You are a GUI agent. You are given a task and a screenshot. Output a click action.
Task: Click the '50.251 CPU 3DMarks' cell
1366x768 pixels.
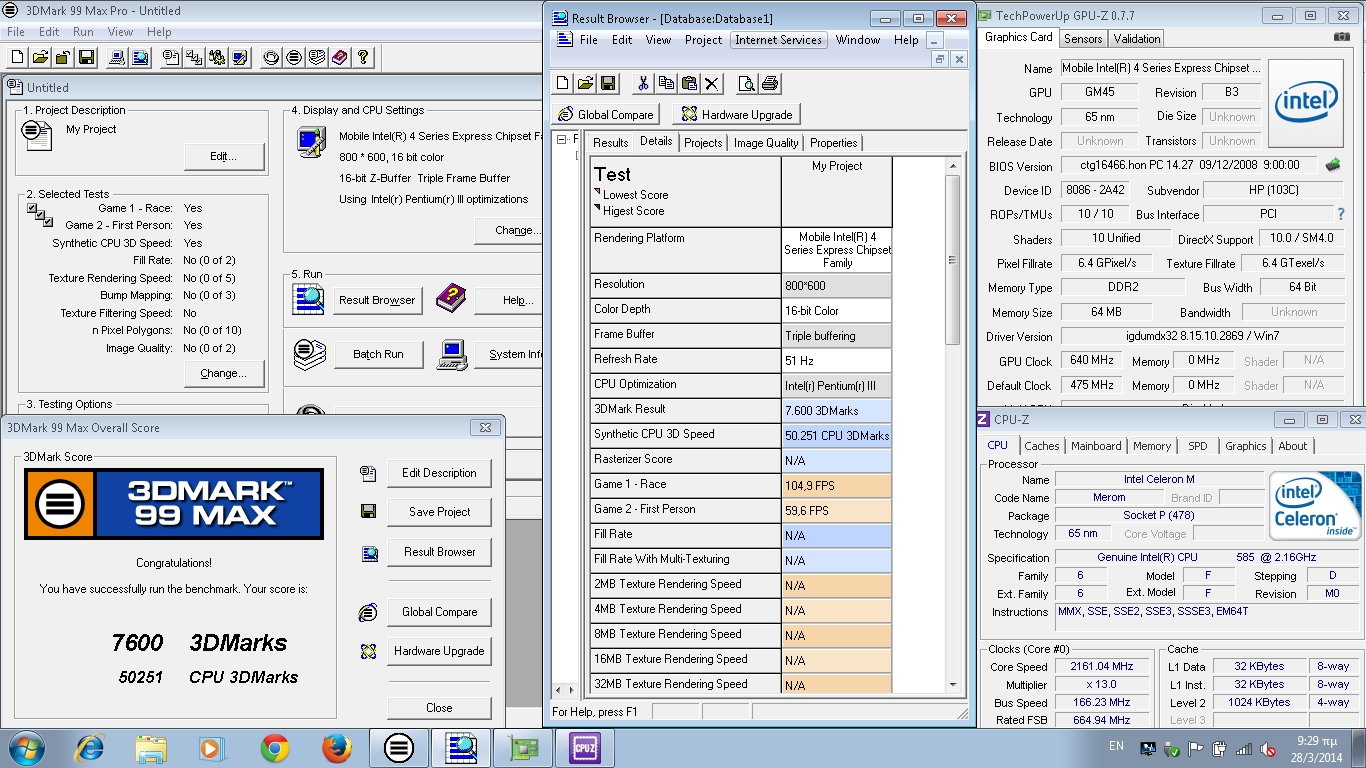836,435
